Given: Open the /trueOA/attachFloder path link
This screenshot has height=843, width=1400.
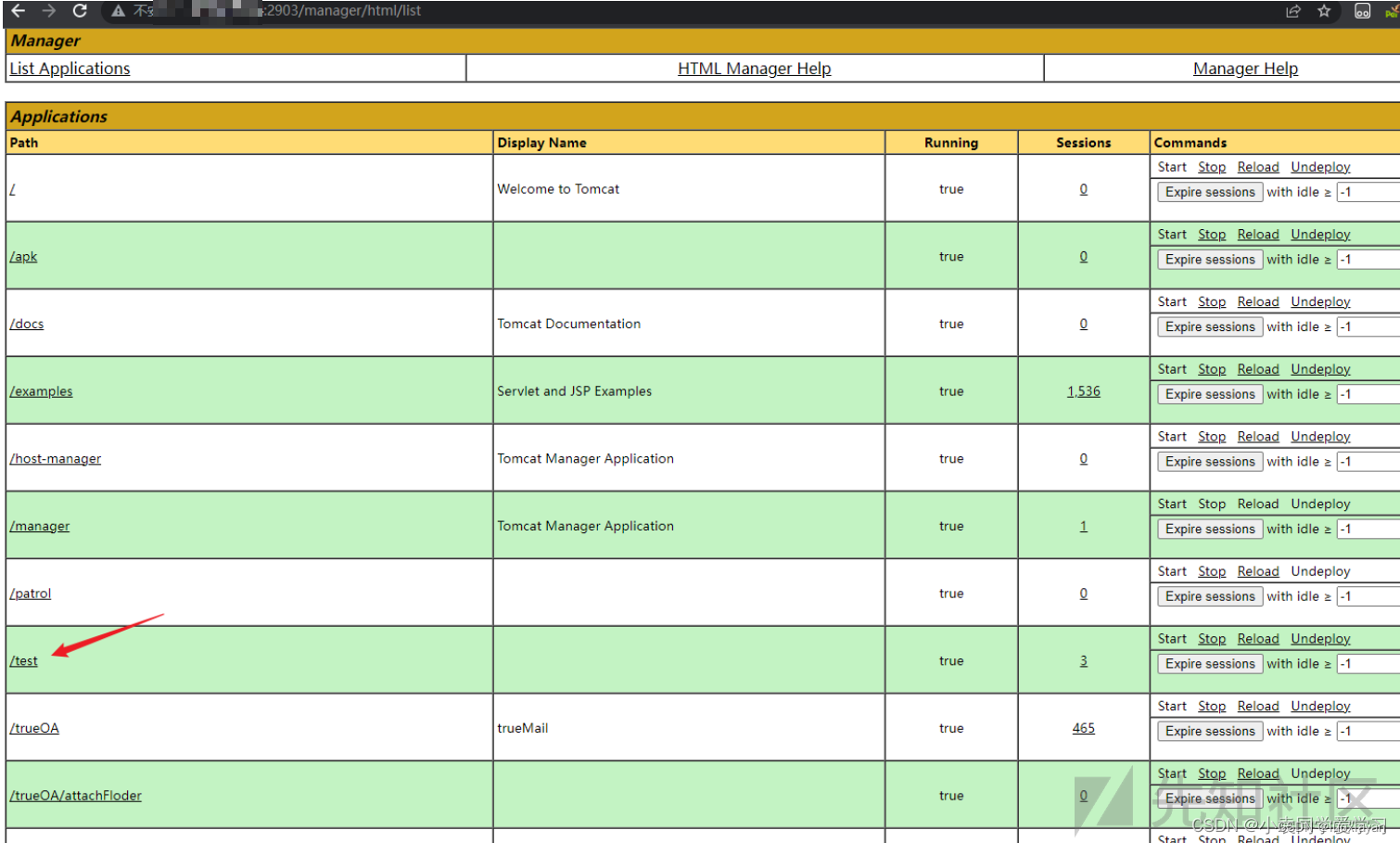Looking at the screenshot, I should tap(75, 796).
